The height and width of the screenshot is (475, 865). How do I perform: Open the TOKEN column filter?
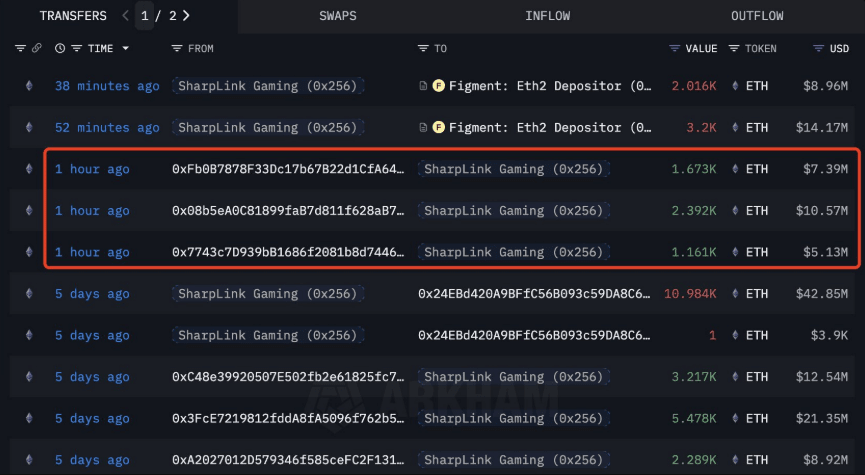click(734, 49)
